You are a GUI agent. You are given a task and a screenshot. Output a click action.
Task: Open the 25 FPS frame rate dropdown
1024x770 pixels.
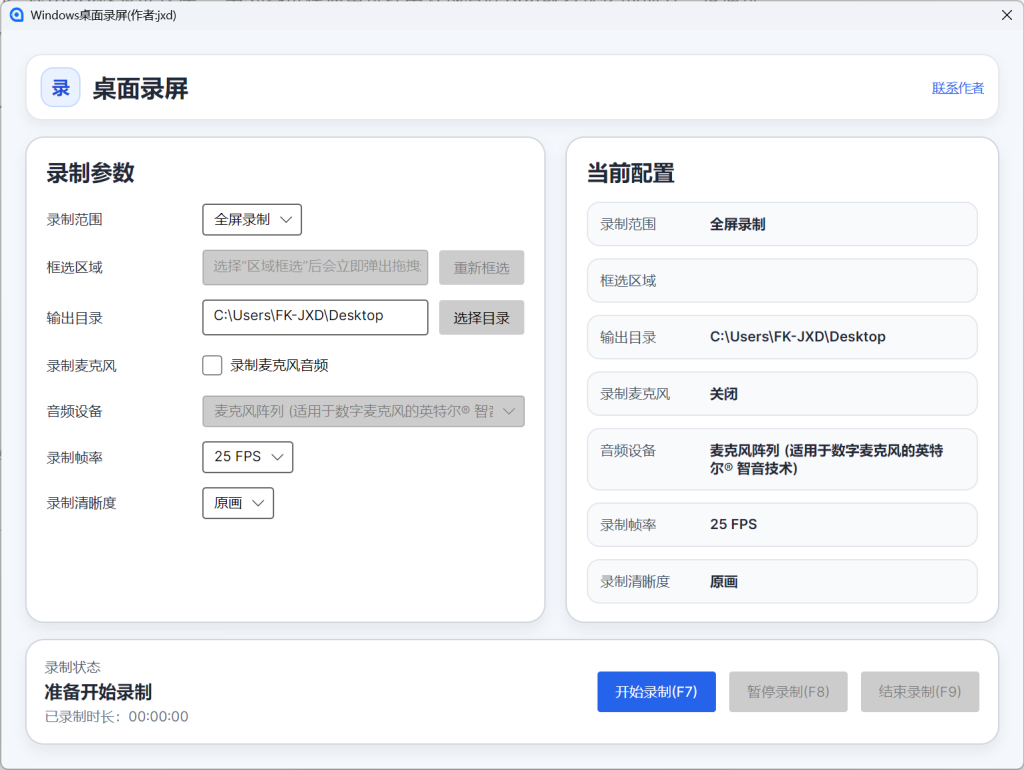[x=248, y=457]
